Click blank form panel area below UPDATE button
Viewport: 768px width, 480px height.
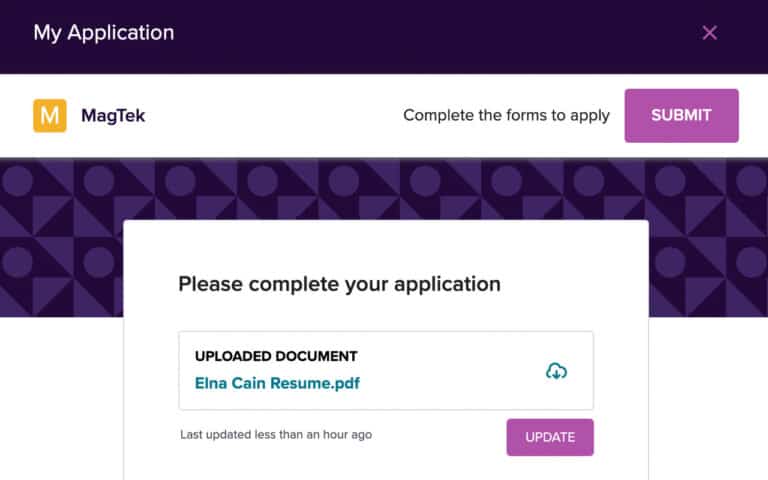385,468
